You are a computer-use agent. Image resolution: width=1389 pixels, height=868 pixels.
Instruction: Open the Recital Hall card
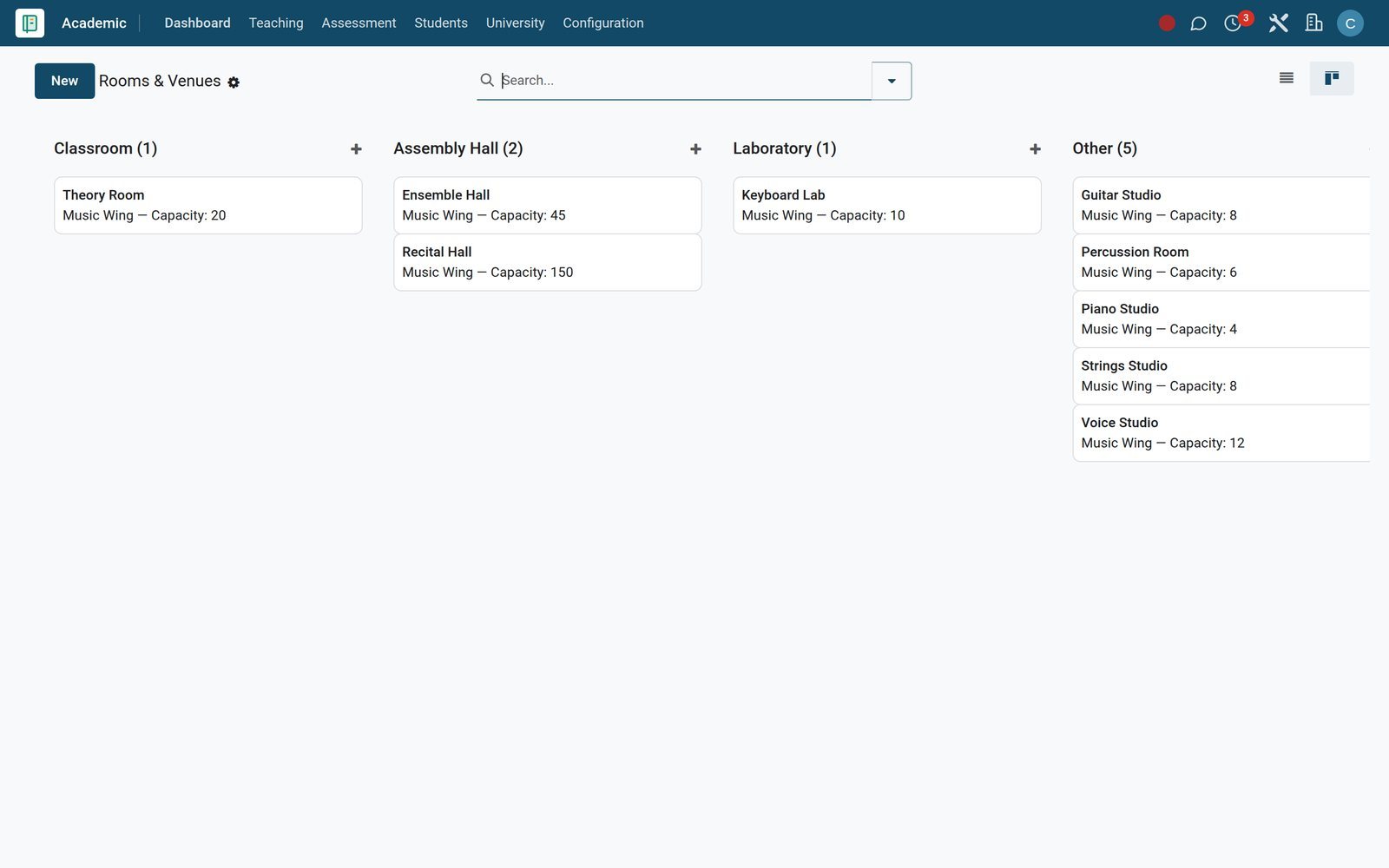point(547,262)
